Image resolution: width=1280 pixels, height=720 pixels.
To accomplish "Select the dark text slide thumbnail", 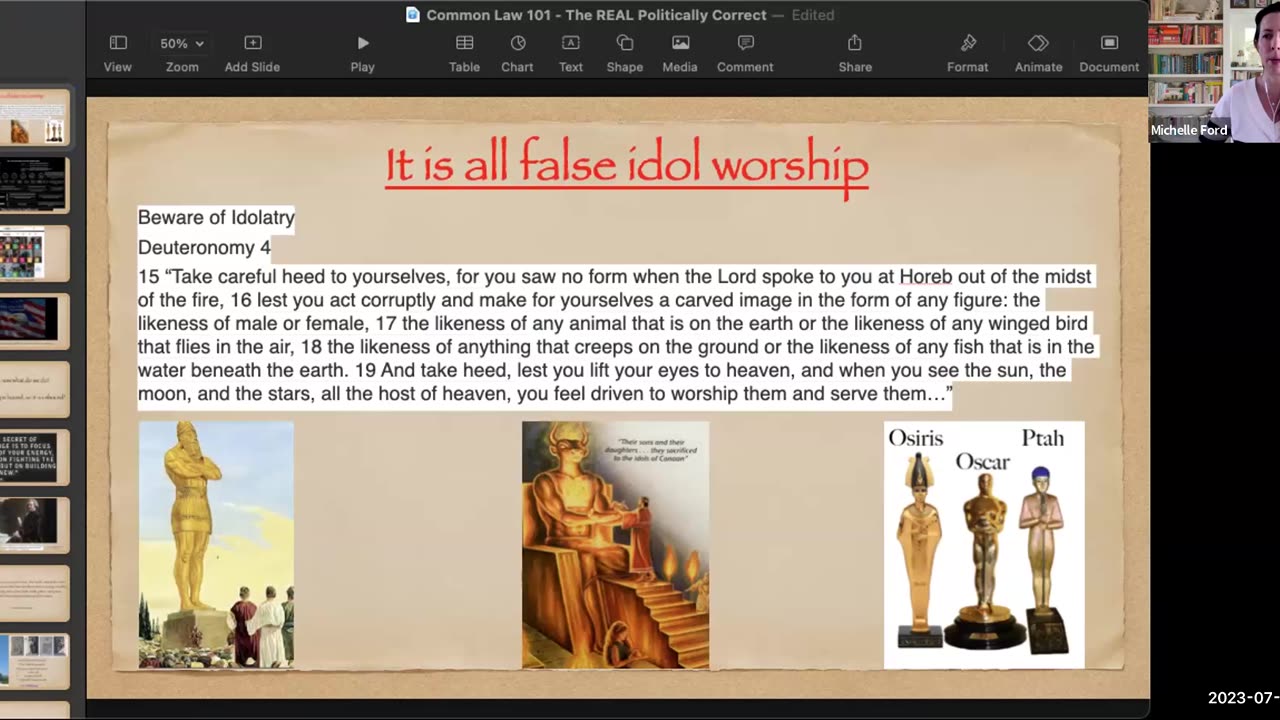I will (34, 184).
